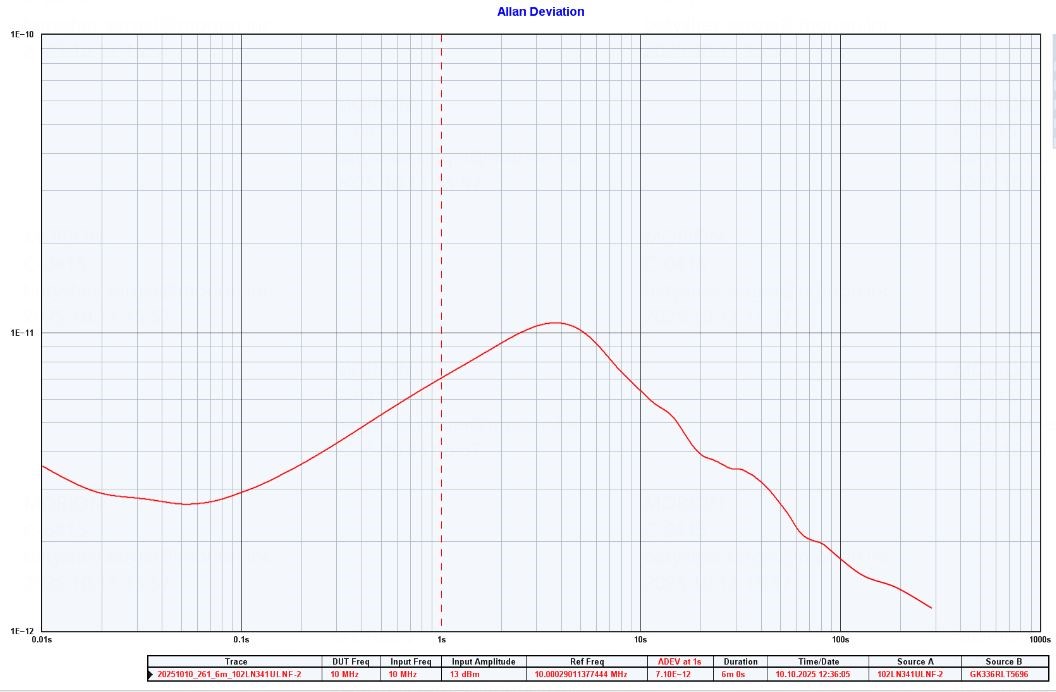Screen dimensions: 1056x692
Task: Click the Allan Deviation plot title
Action: coord(540,12)
